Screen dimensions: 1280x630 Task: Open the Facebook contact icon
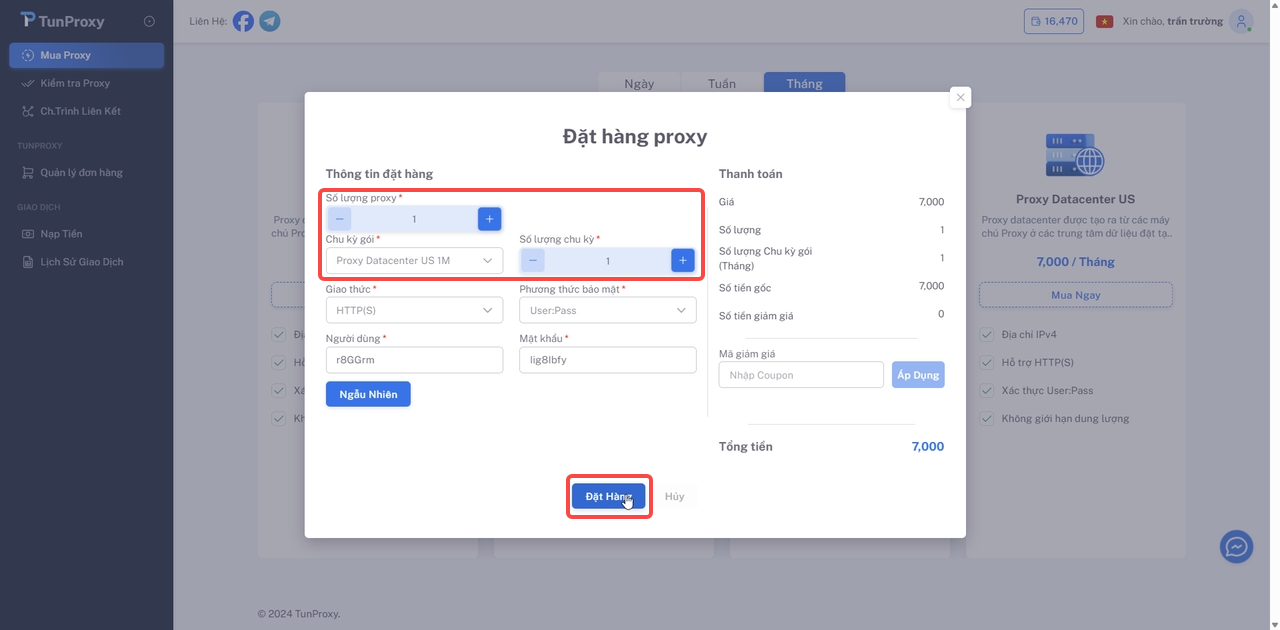point(243,20)
